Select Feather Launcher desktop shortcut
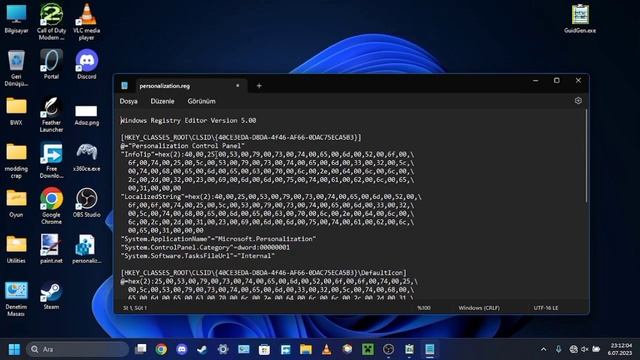The height and width of the screenshot is (360, 640). [x=51, y=114]
